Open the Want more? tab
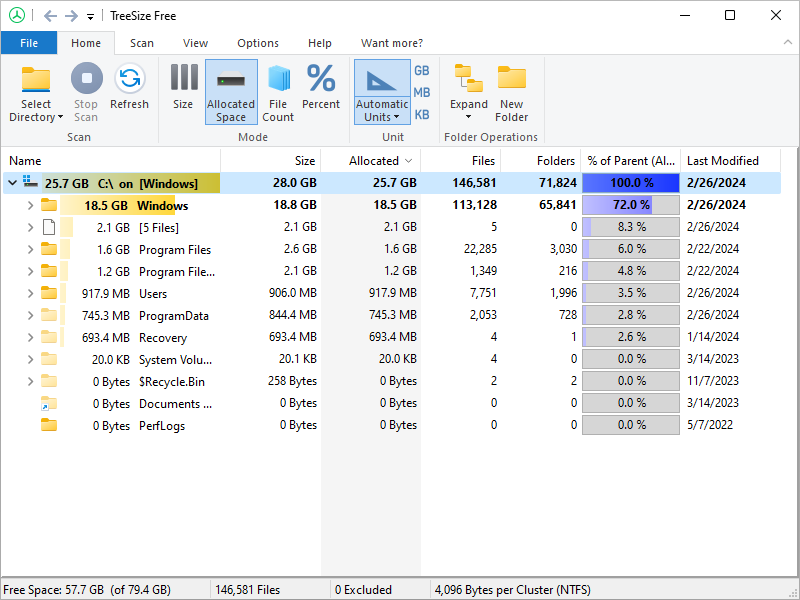This screenshot has width=800, height=600. 391,43
